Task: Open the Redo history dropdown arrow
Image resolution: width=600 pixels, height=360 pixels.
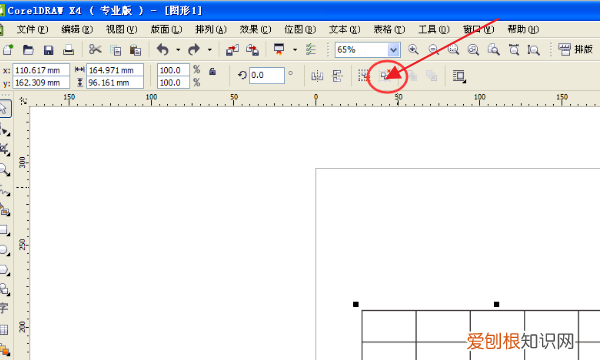Action: point(209,50)
